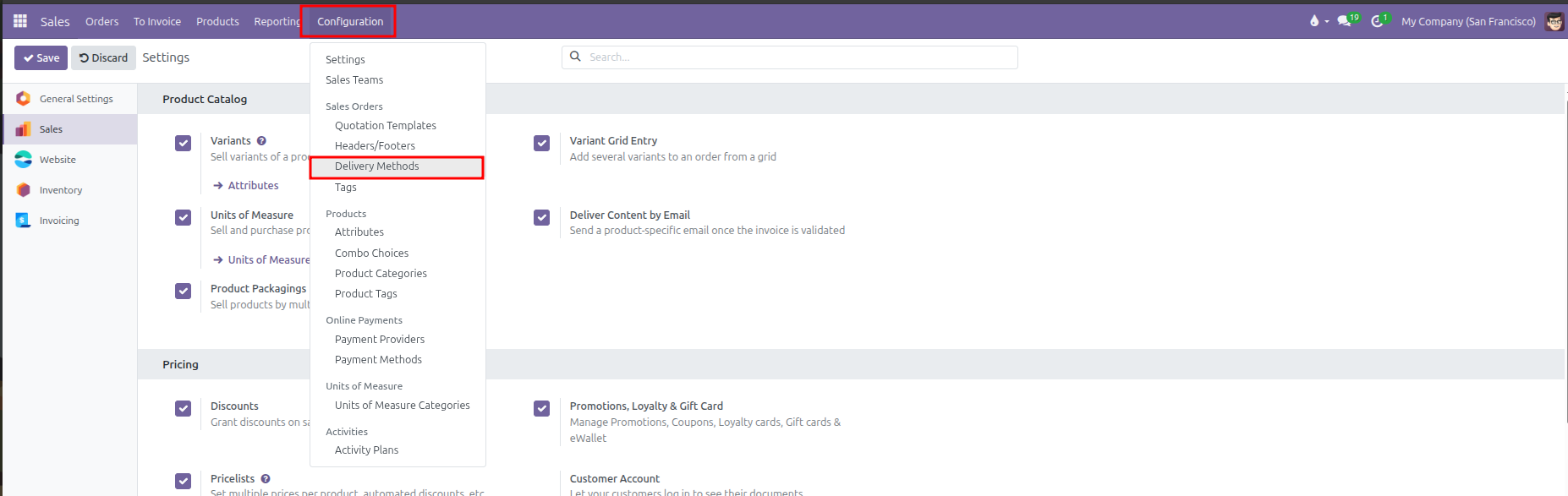Uncheck the Variants checkbox
This screenshot has height=496, width=1568.
click(x=183, y=143)
